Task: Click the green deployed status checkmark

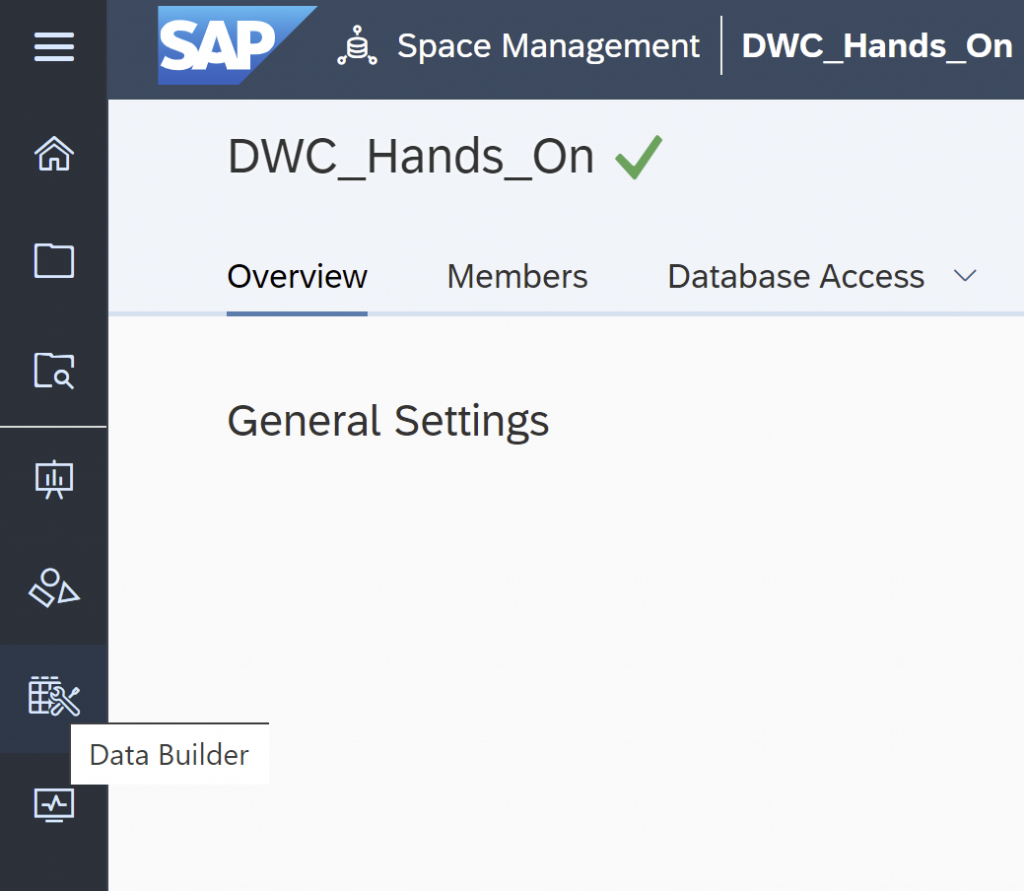Action: 639,157
